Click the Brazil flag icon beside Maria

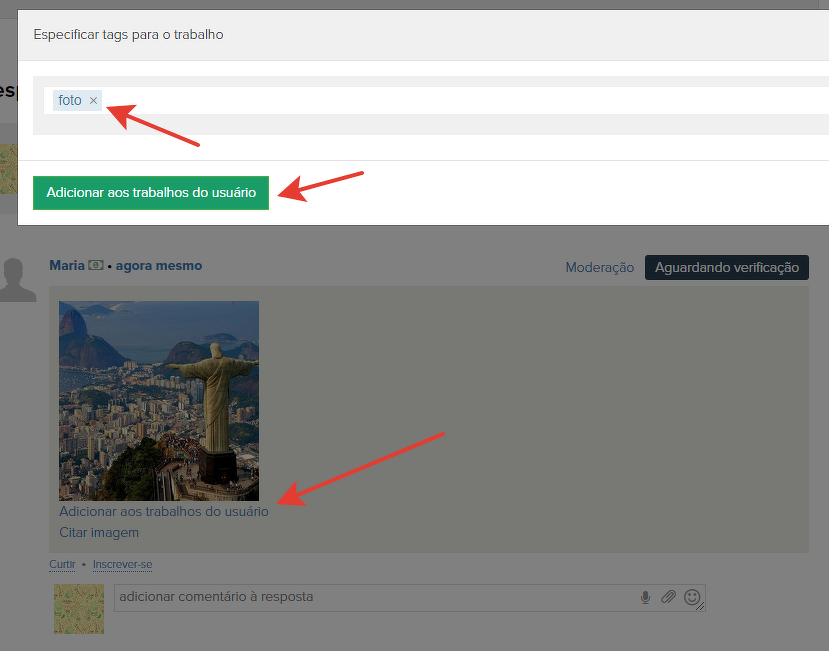point(96,266)
